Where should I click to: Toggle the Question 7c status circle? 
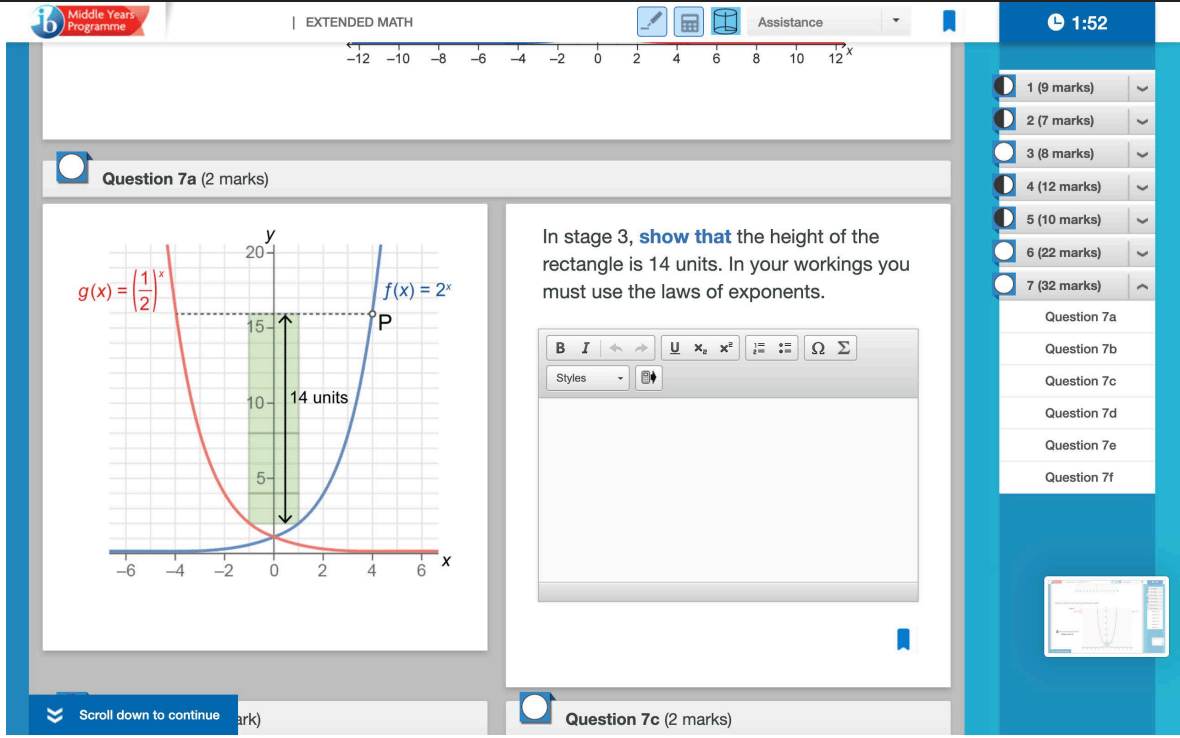click(535, 708)
